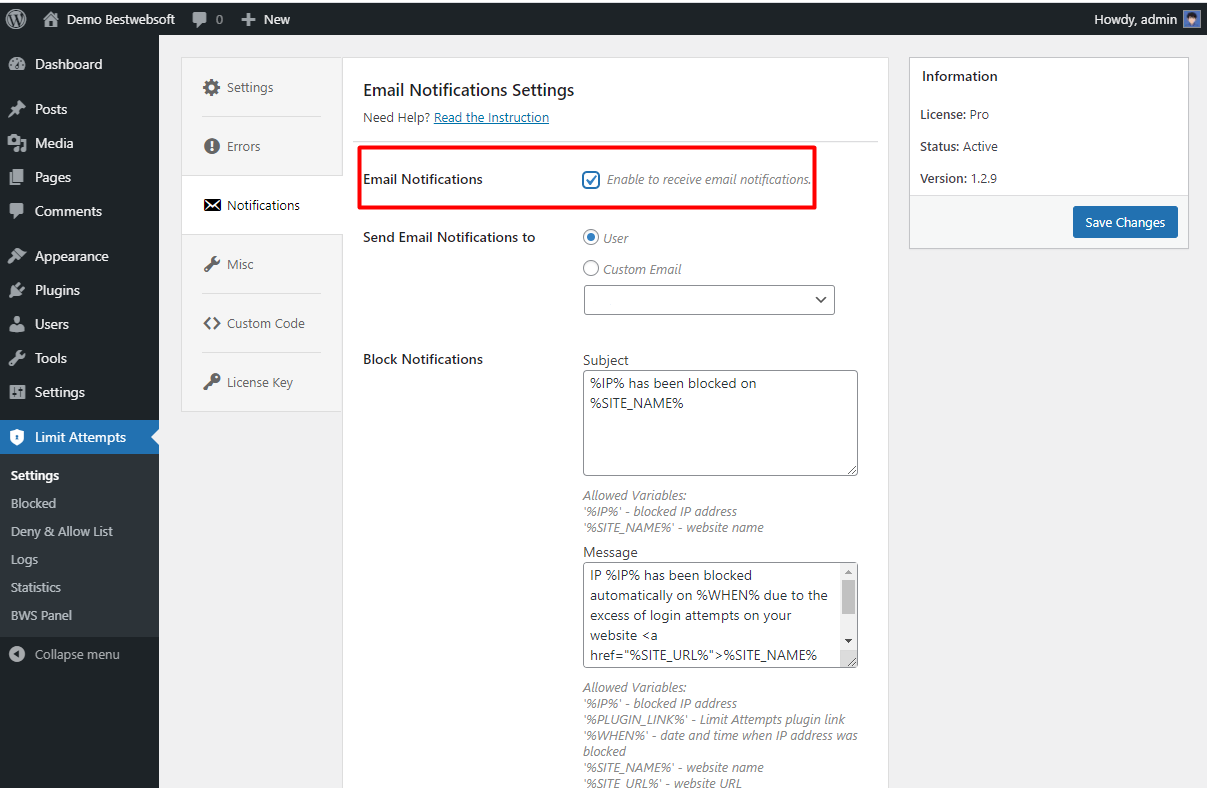1207x788 pixels.
Task: Click the Limit Attempts shield icon
Action: pyautogui.click(x=17, y=437)
